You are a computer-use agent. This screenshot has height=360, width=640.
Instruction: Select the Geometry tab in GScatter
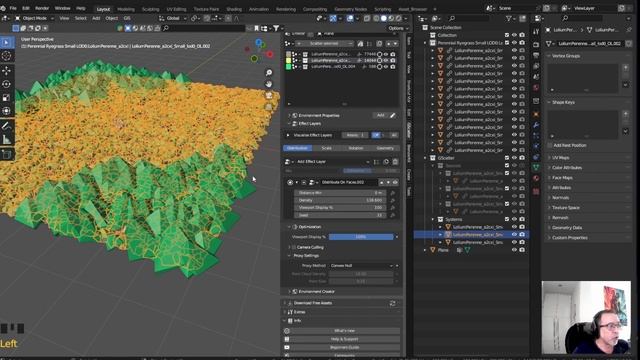385,148
